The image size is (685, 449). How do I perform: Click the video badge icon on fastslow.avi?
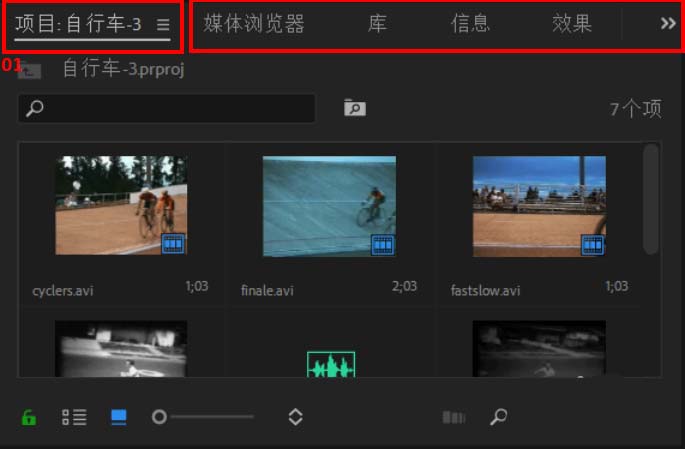point(592,245)
